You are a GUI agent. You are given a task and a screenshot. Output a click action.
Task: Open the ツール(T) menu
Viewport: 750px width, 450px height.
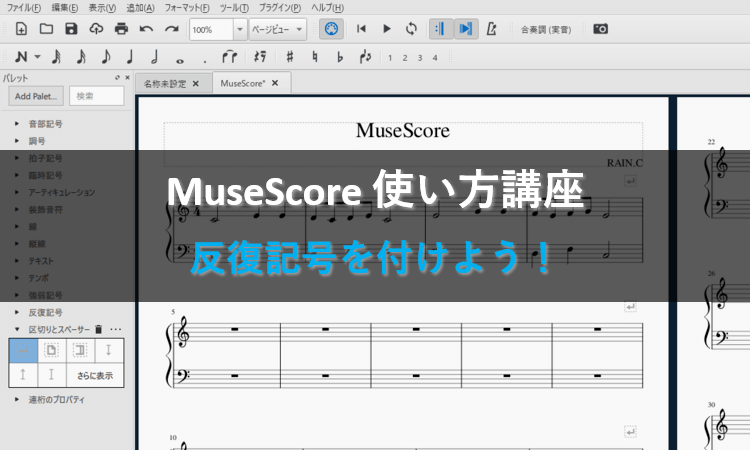point(234,8)
